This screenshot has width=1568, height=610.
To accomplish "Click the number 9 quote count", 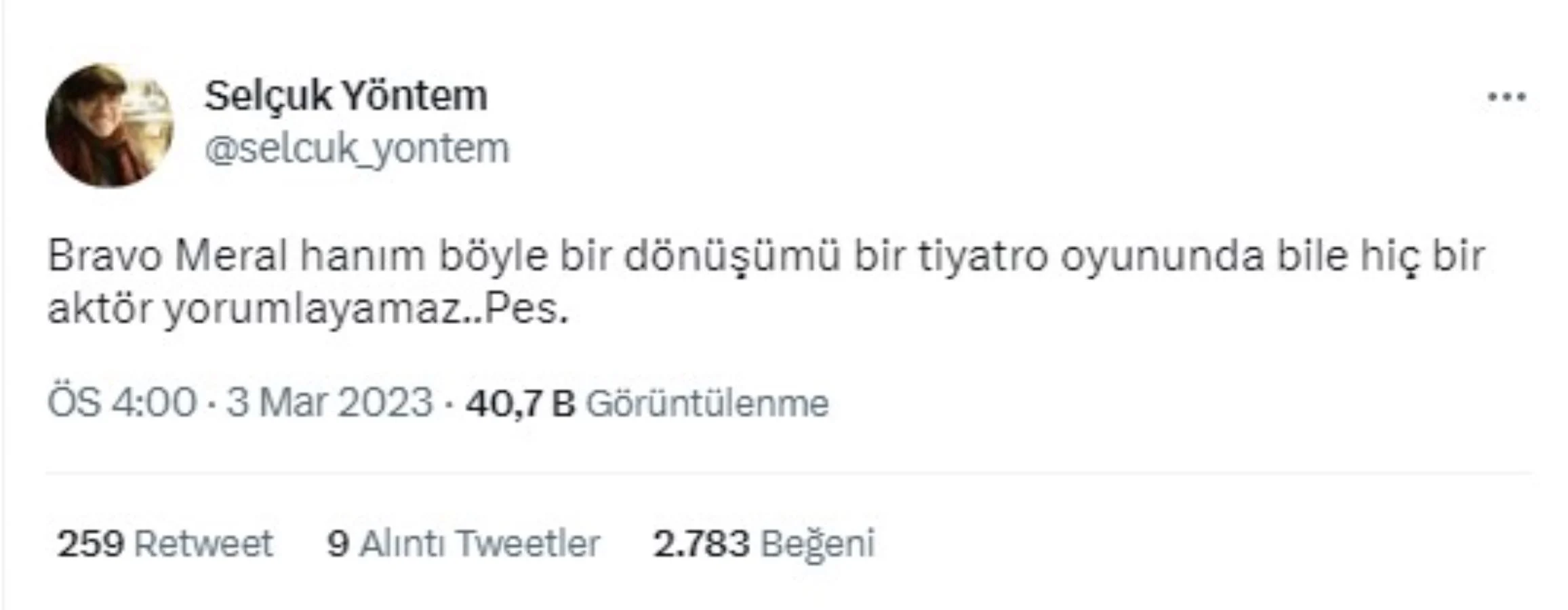I will [338, 543].
